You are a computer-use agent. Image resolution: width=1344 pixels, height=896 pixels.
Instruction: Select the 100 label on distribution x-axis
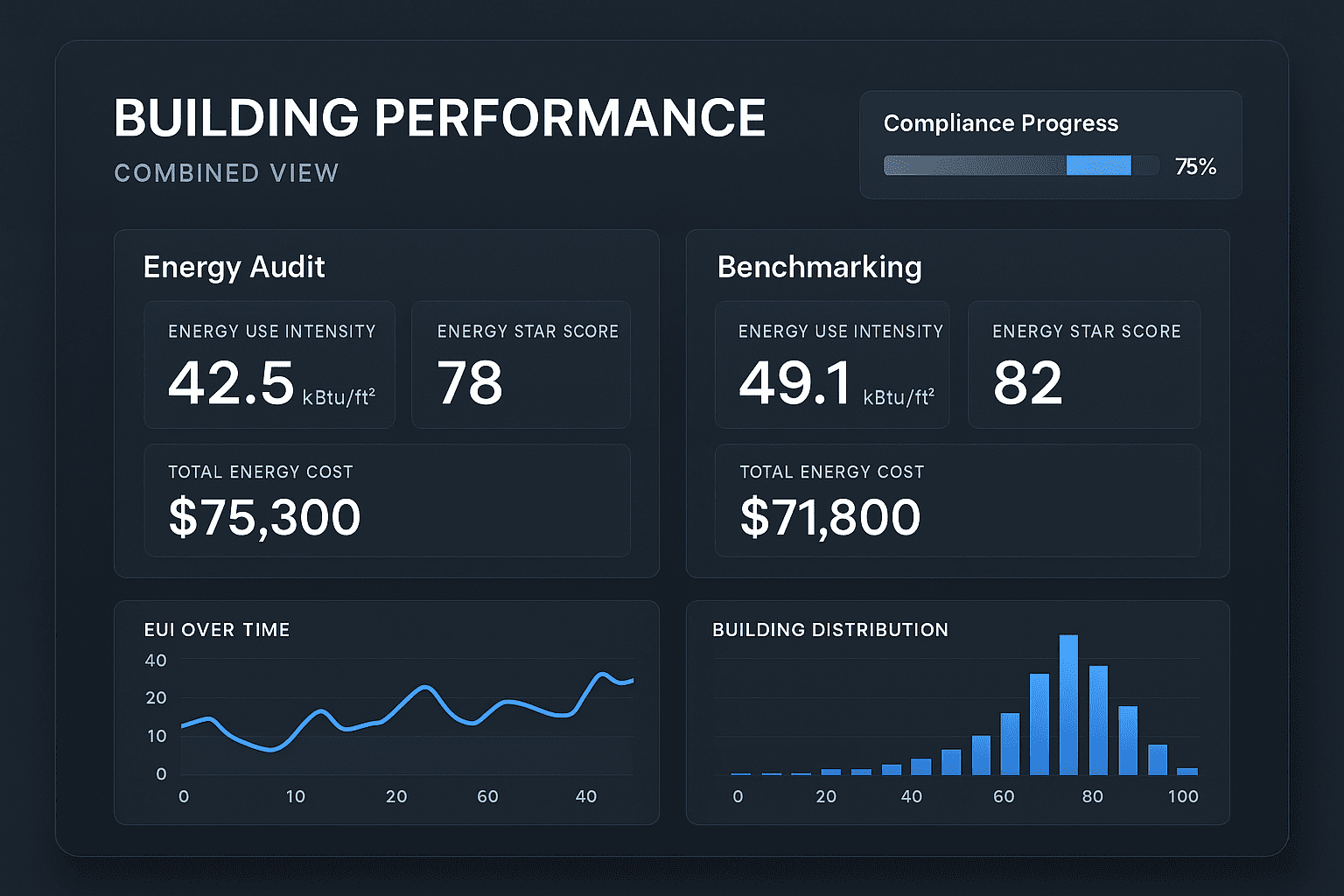pyautogui.click(x=1183, y=796)
